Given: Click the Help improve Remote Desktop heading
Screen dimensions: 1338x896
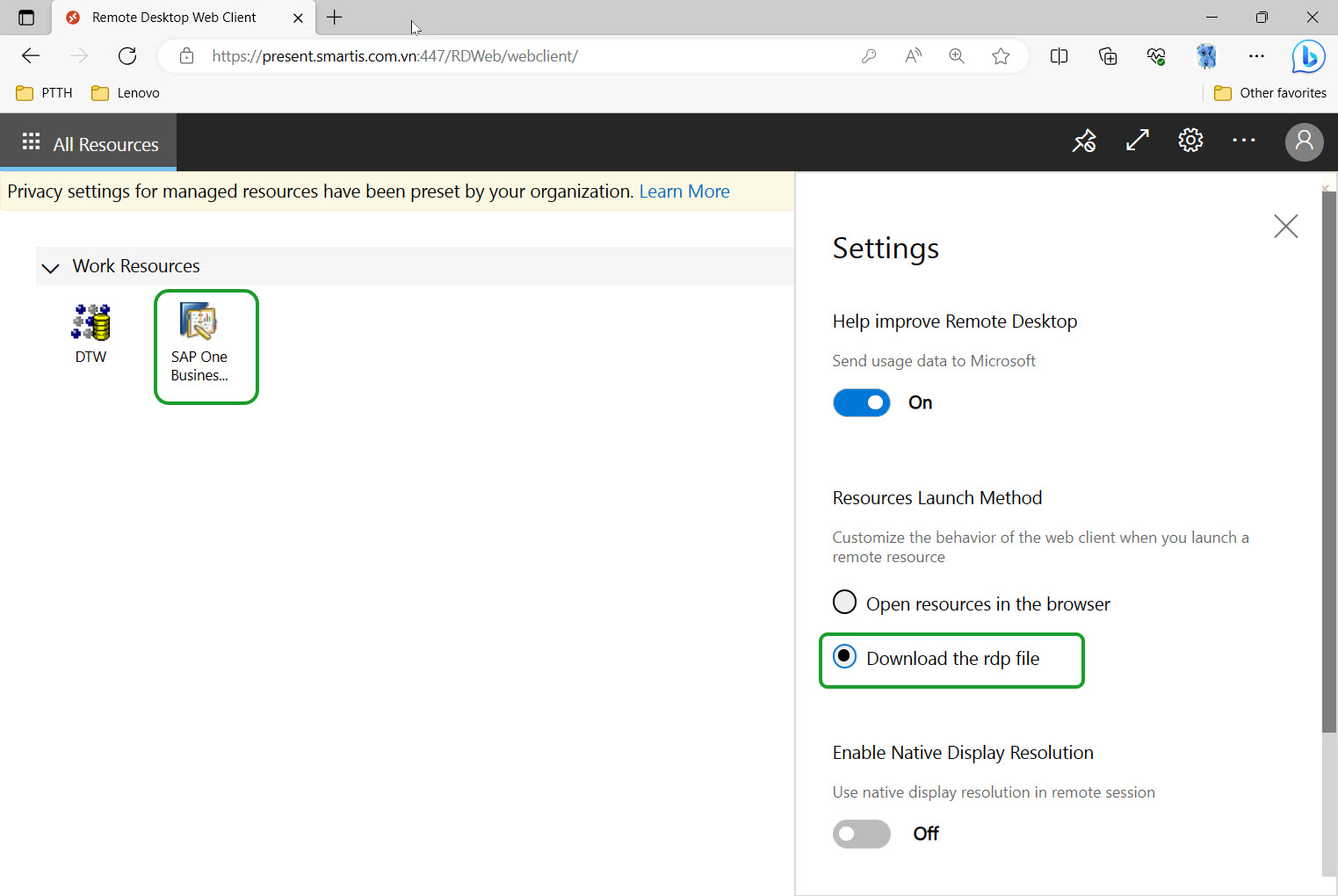Looking at the screenshot, I should coord(955,322).
